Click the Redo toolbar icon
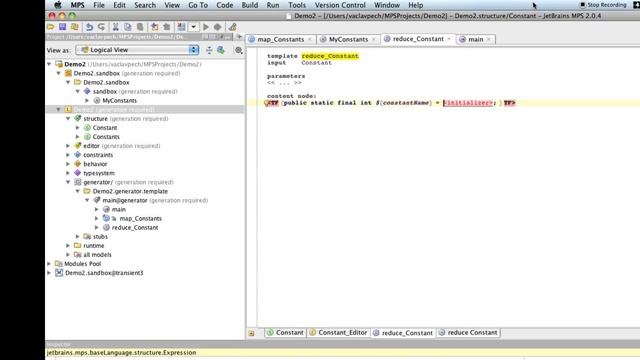Viewport: 640px width, 360px height. [x=101, y=27]
